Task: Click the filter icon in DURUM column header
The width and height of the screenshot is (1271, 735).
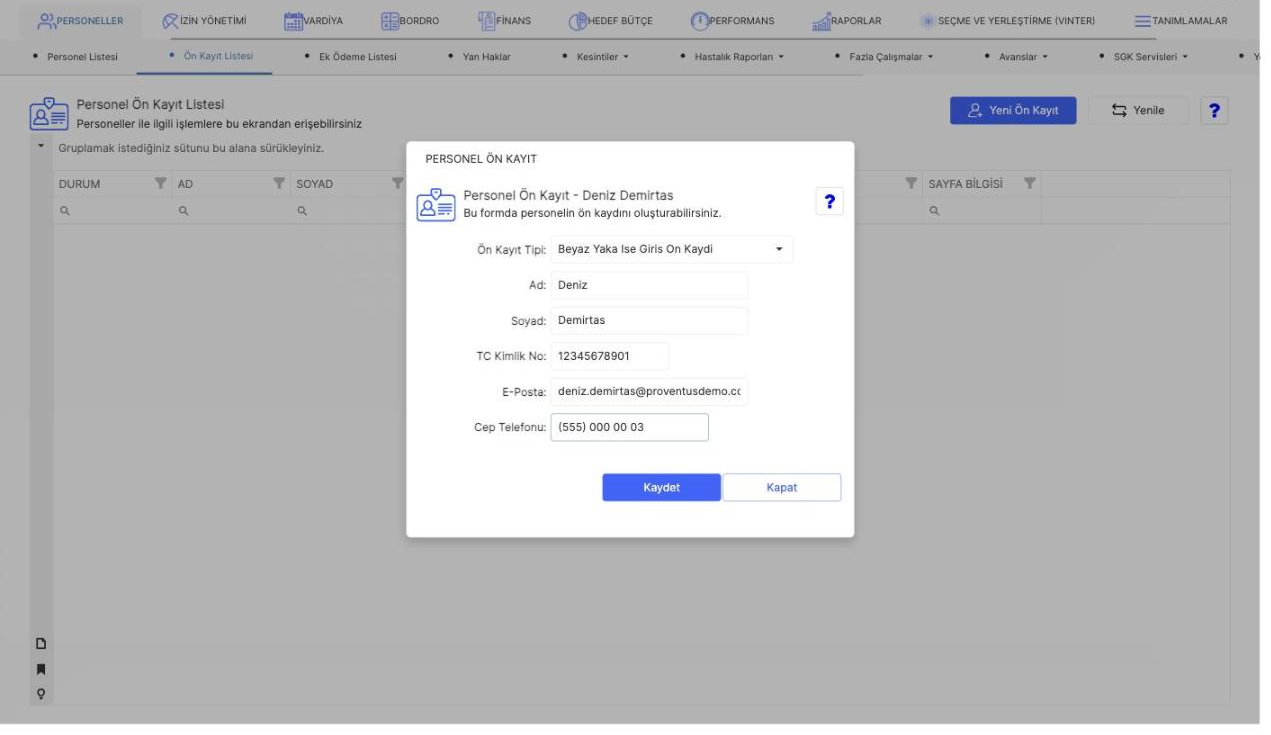Action: coord(158,184)
